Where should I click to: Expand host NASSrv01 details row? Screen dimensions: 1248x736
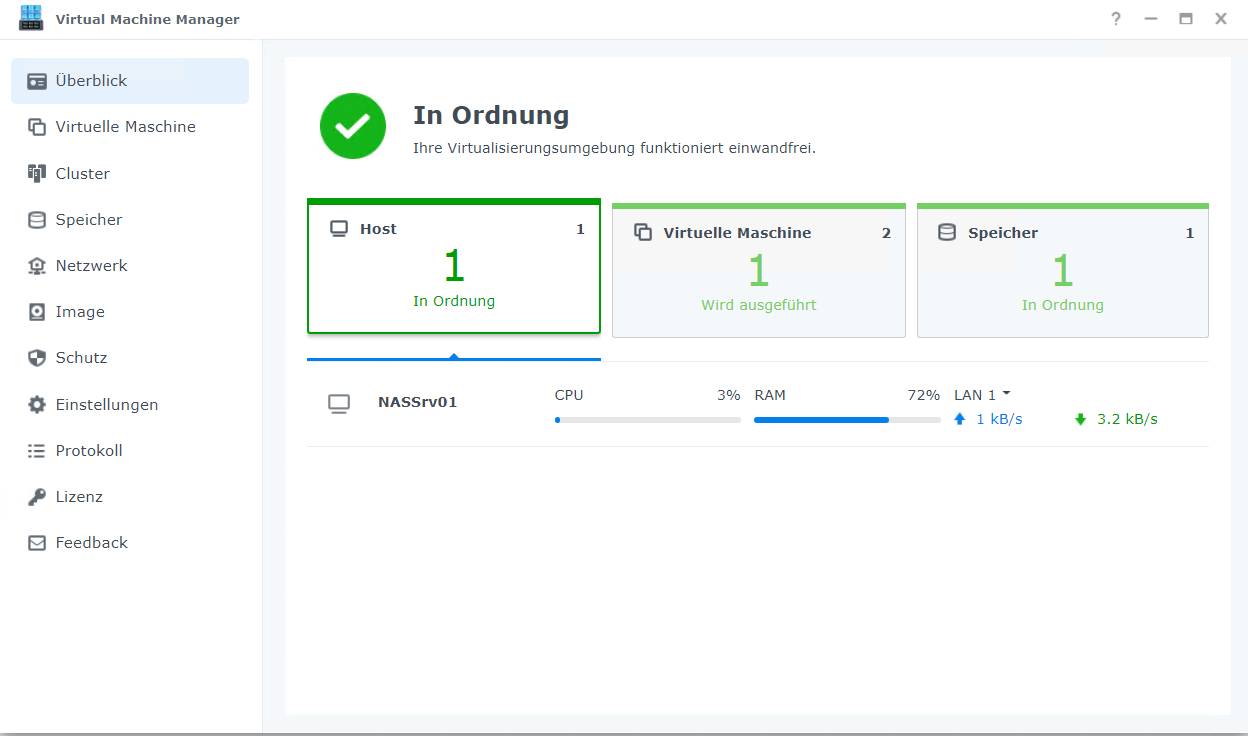[x=417, y=403]
